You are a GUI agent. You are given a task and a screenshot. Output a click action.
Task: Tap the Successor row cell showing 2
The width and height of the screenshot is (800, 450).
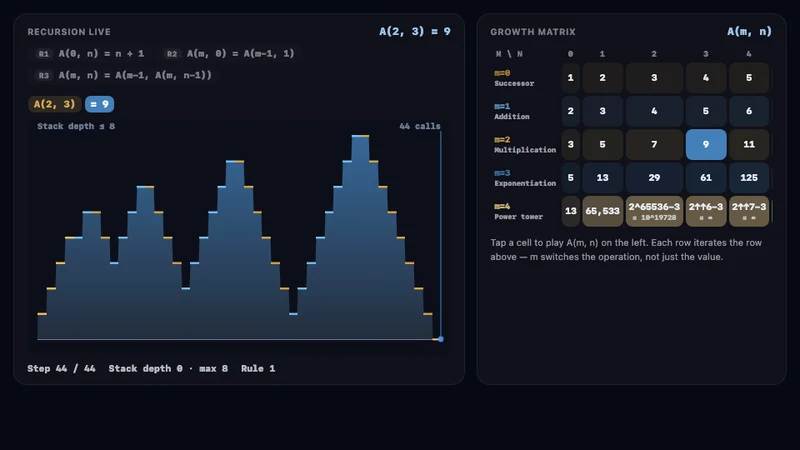point(603,78)
